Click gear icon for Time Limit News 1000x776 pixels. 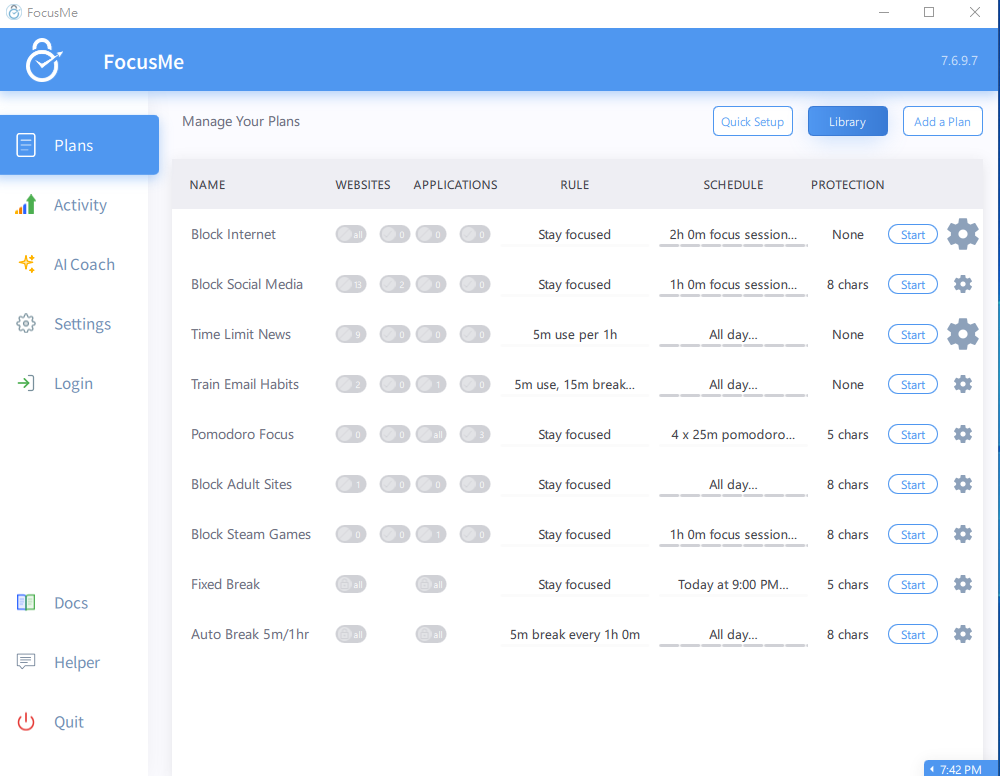(x=962, y=334)
